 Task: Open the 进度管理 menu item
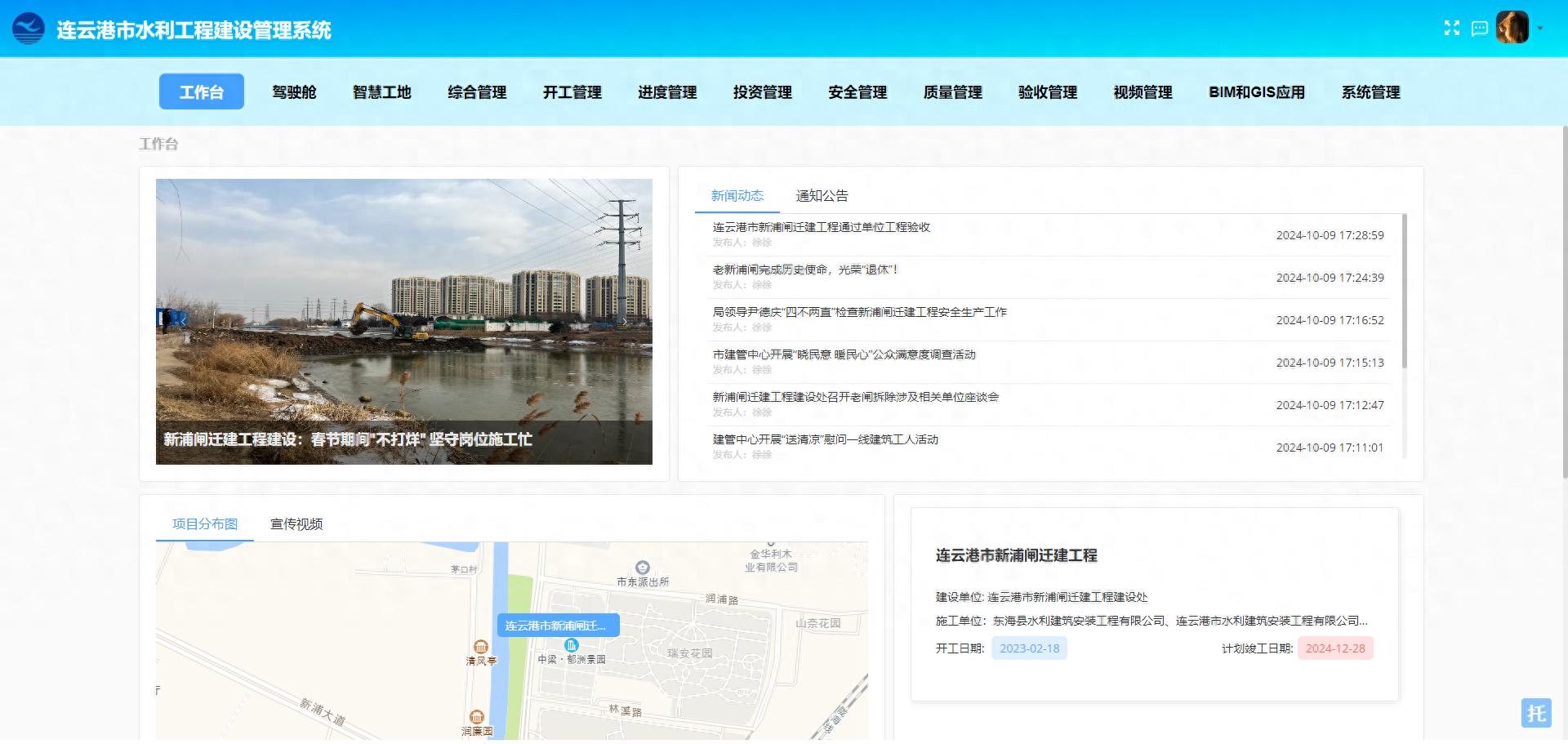[667, 92]
